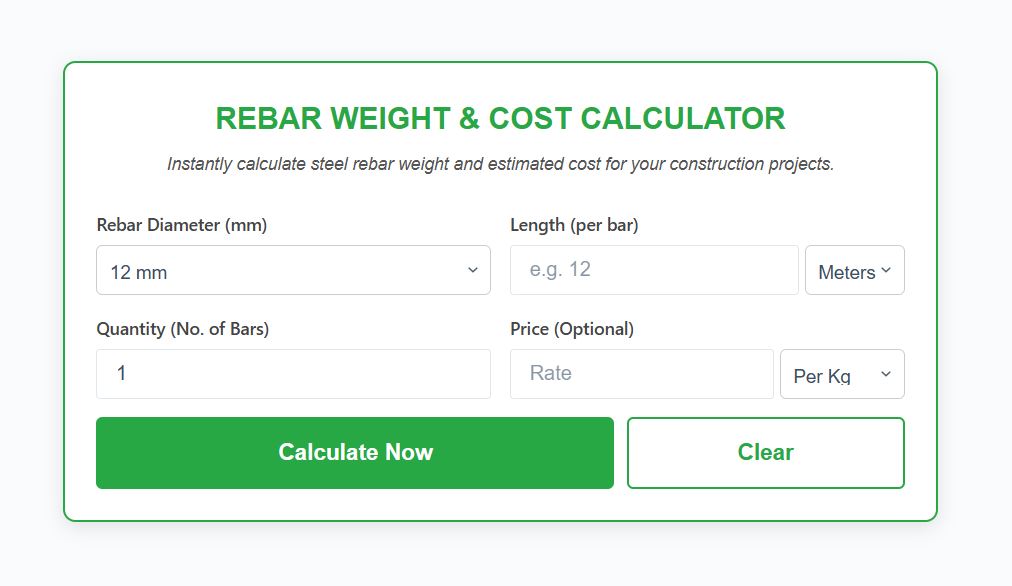Click the chevron beside Meters

pos(884,268)
